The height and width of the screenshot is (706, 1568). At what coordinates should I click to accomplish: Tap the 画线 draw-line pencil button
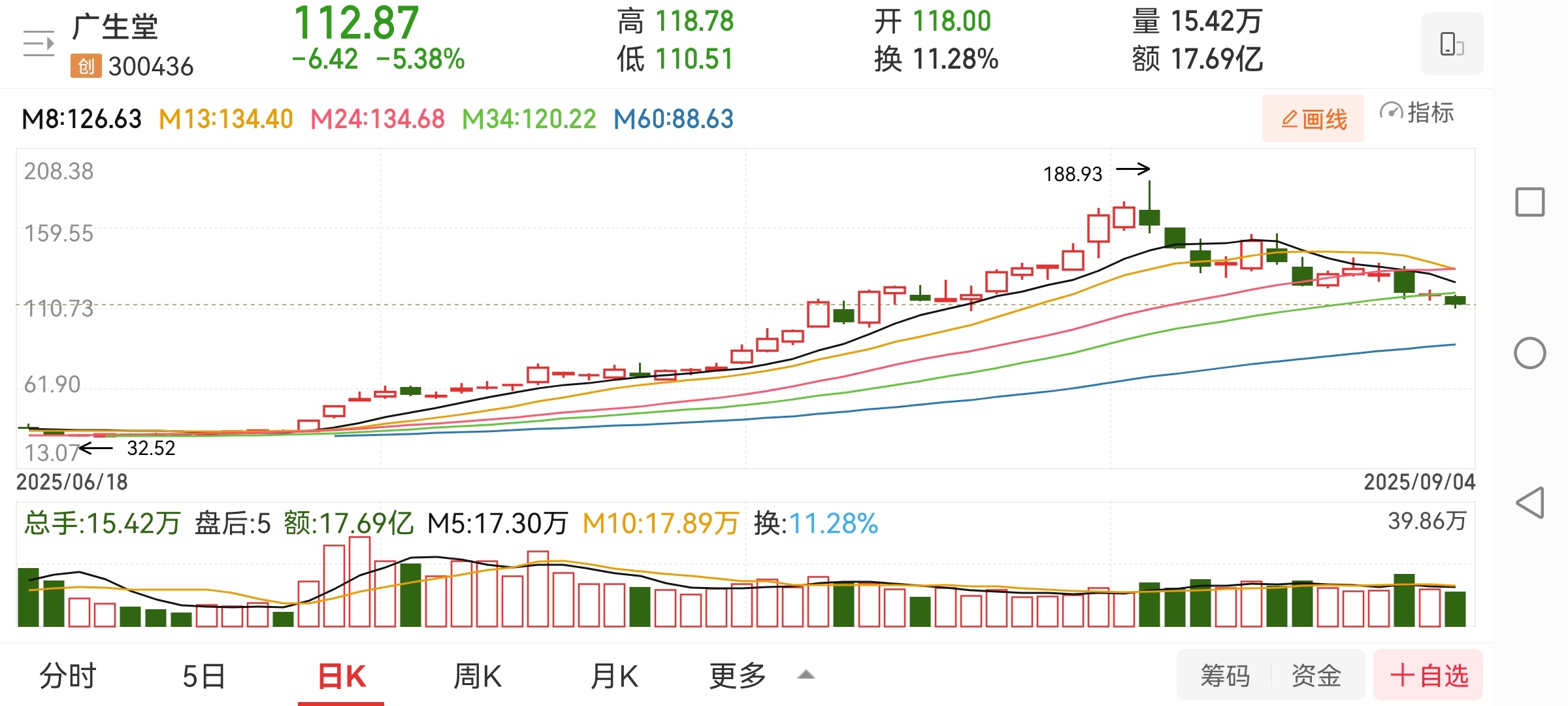pos(1313,118)
